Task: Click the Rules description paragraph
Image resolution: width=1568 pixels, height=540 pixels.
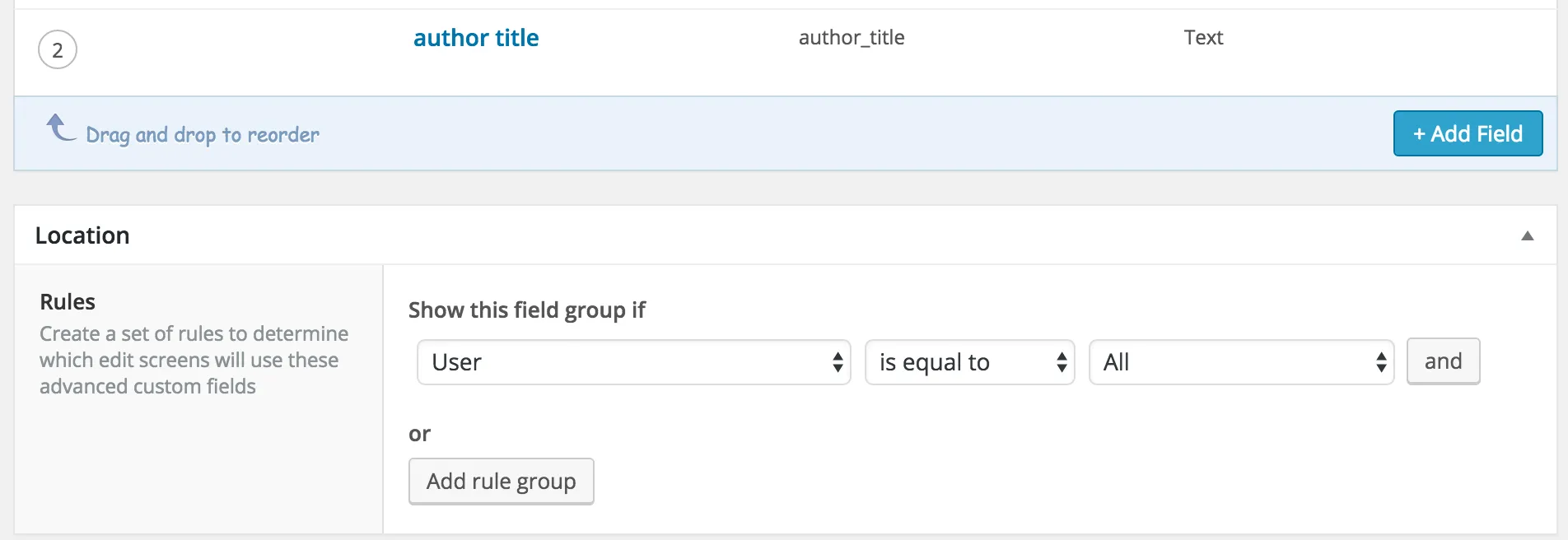Action: pos(194,360)
